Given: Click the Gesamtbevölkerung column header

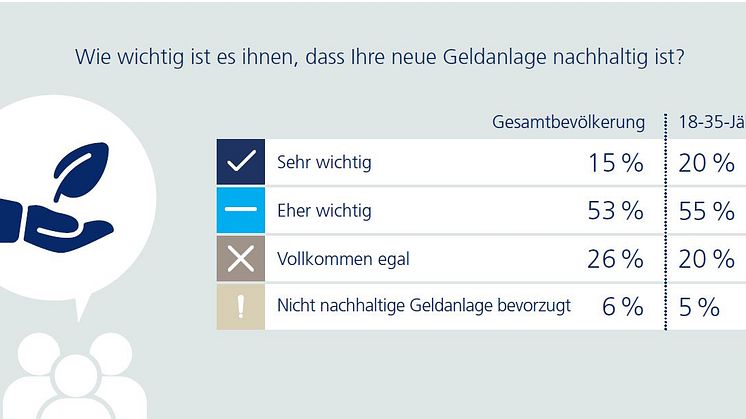Looking at the screenshot, I should [x=568, y=122].
